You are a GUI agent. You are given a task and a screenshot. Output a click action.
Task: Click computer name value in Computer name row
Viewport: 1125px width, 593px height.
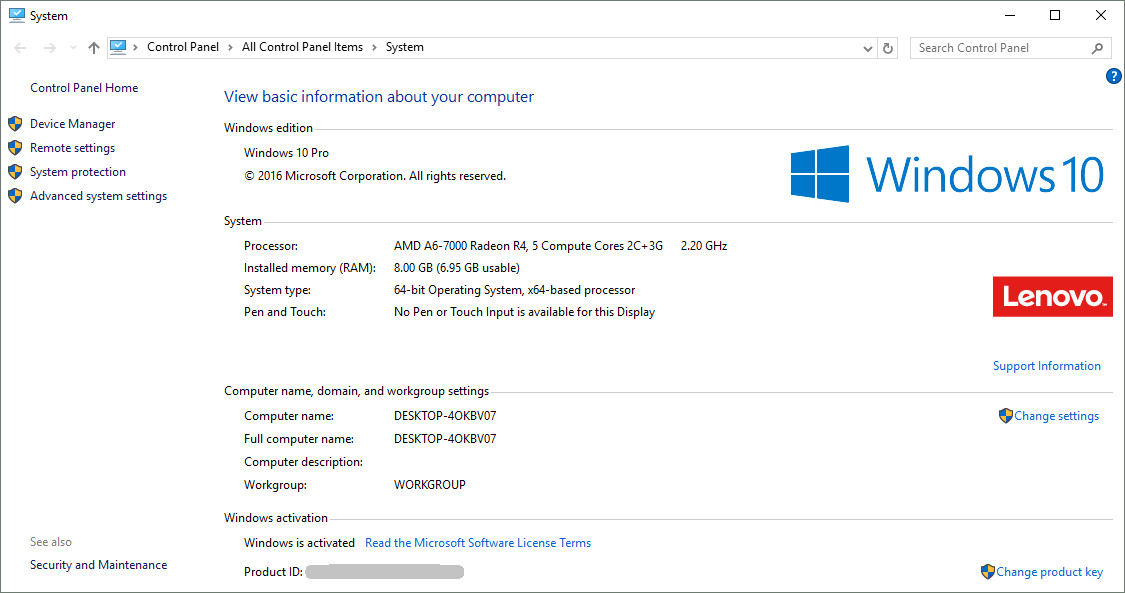[445, 415]
